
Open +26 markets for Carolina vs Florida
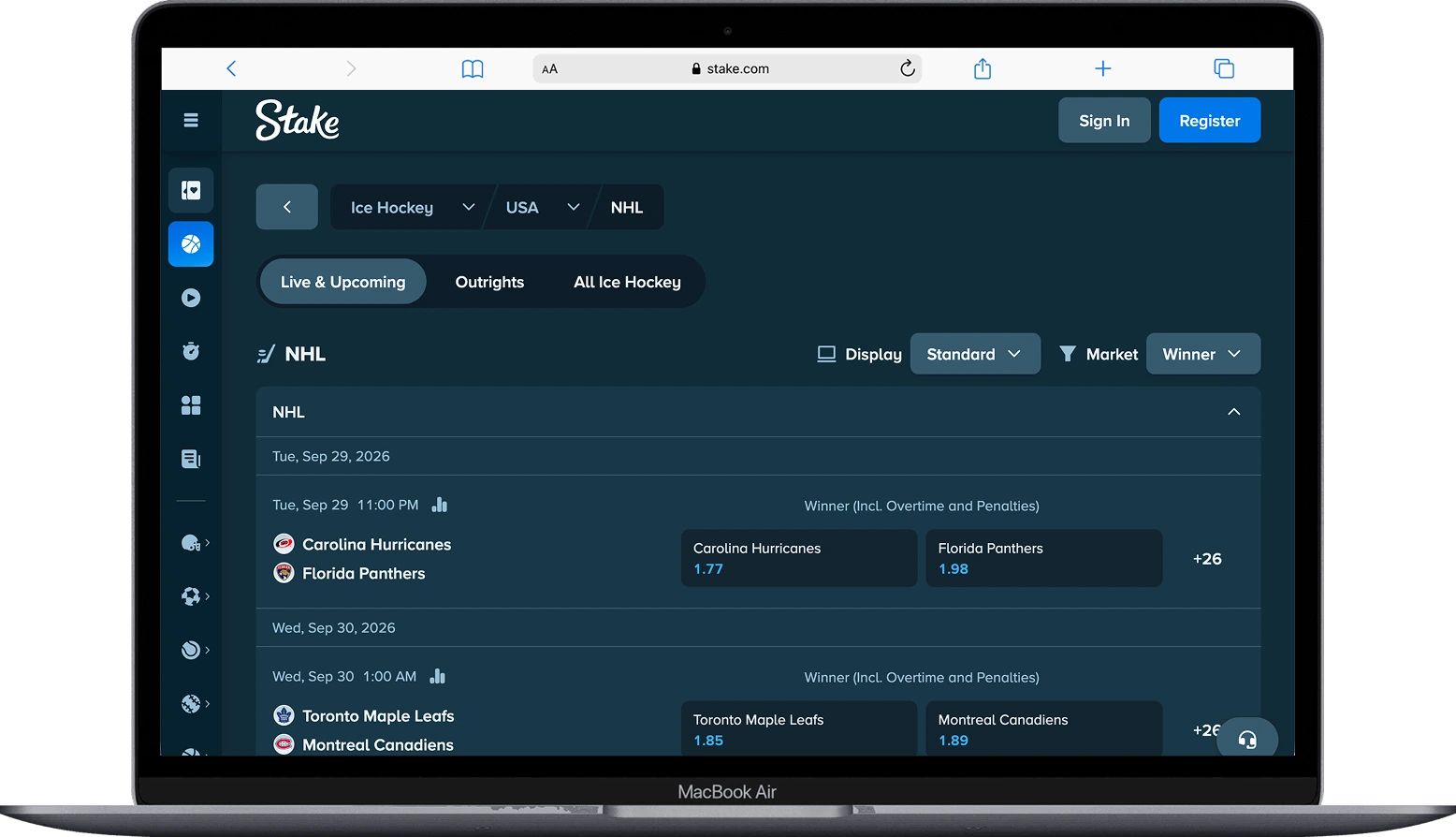[1207, 559]
